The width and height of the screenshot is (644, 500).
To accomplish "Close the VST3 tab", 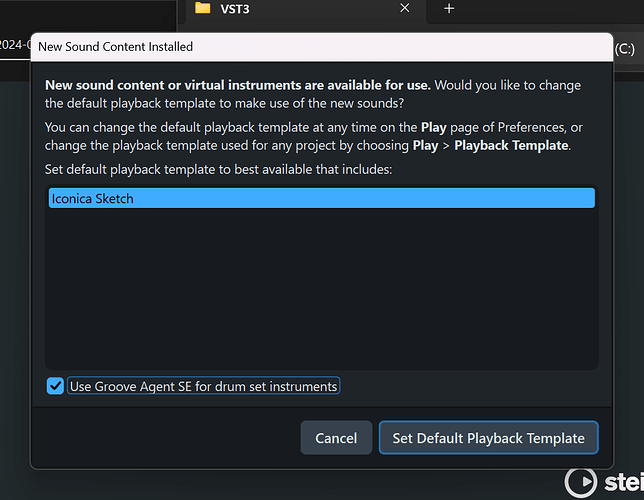I will pyautogui.click(x=405, y=8).
